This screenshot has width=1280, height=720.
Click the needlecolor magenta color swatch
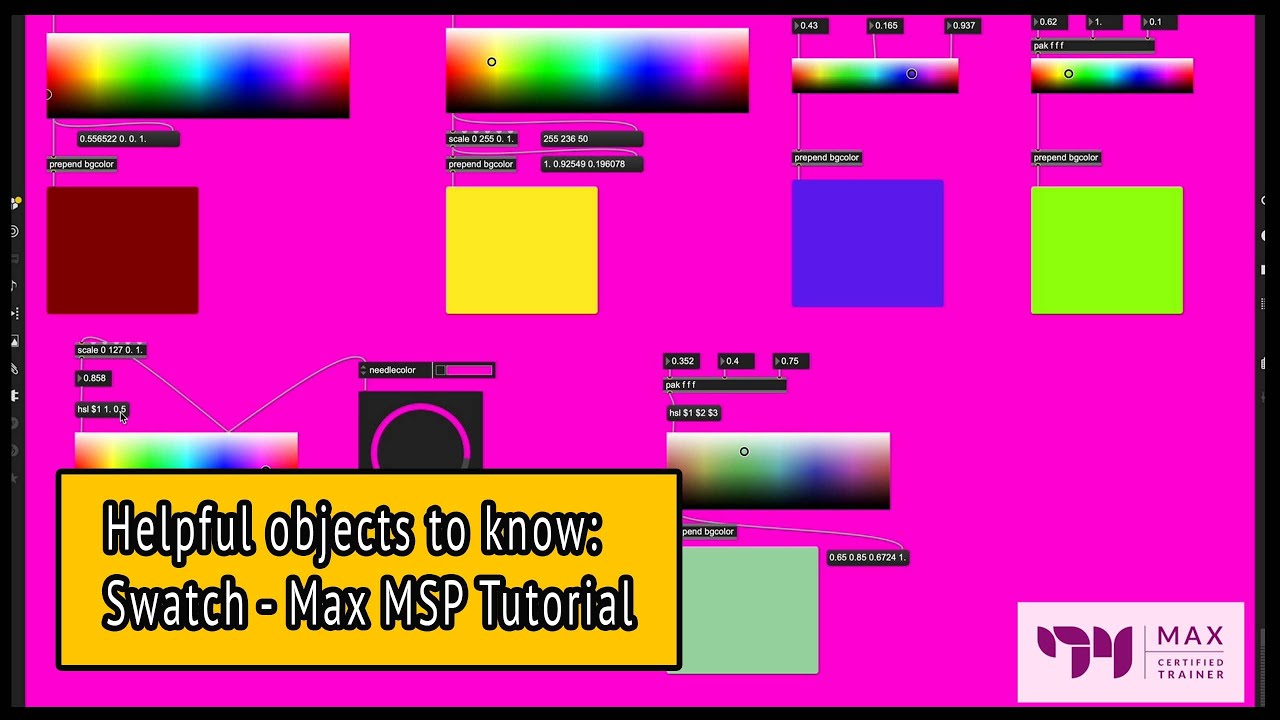(470, 370)
